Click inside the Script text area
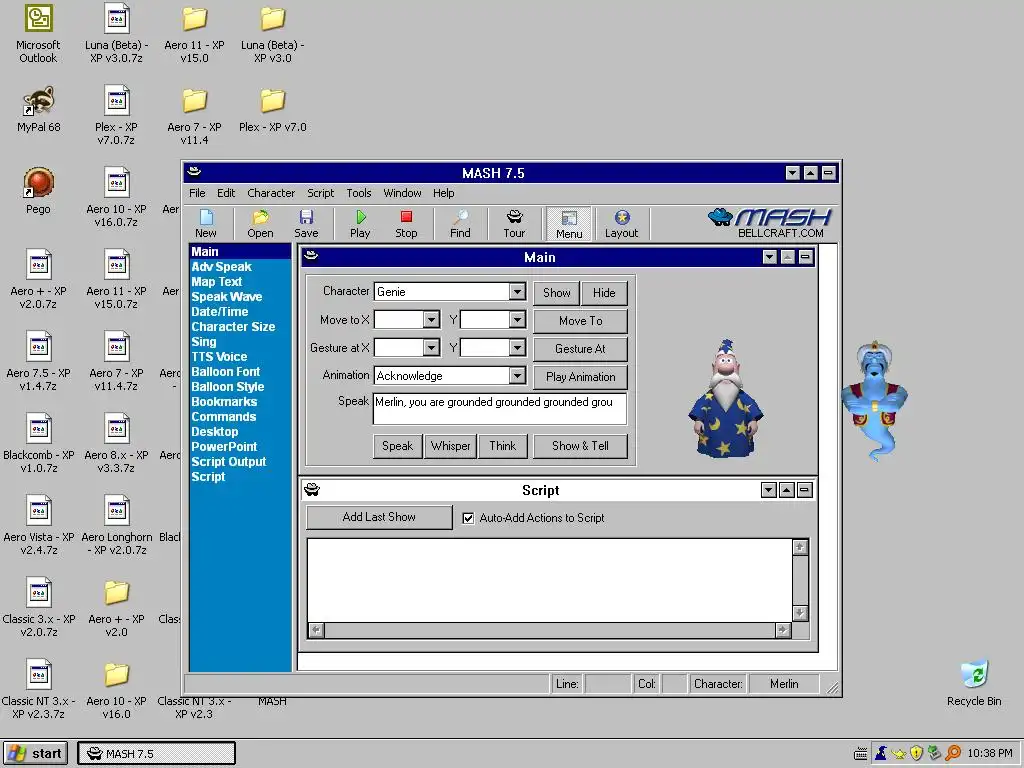This screenshot has height=768, width=1024. 549,581
